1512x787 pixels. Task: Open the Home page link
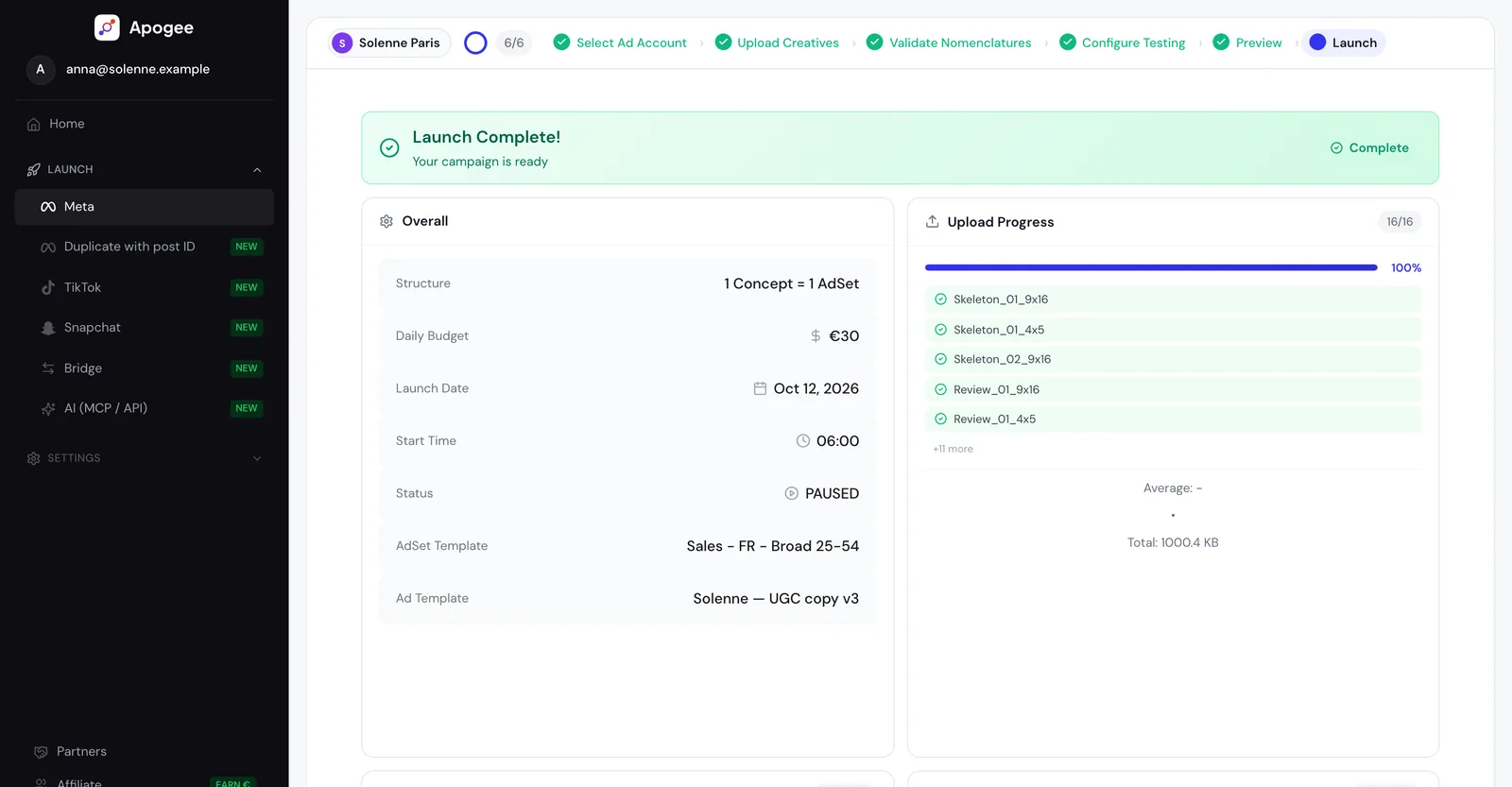click(x=145, y=125)
